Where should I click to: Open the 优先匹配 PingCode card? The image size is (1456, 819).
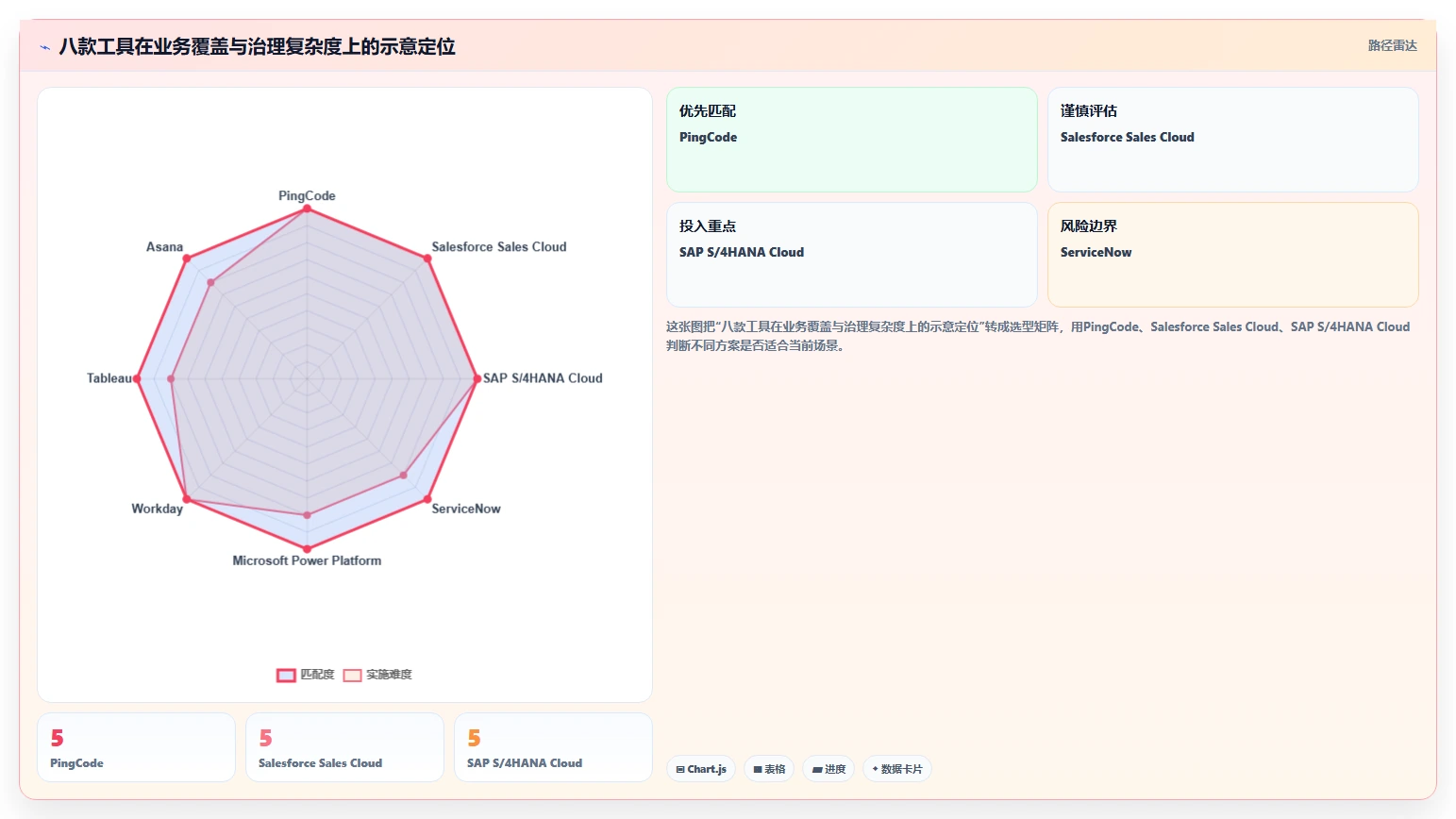(x=852, y=140)
